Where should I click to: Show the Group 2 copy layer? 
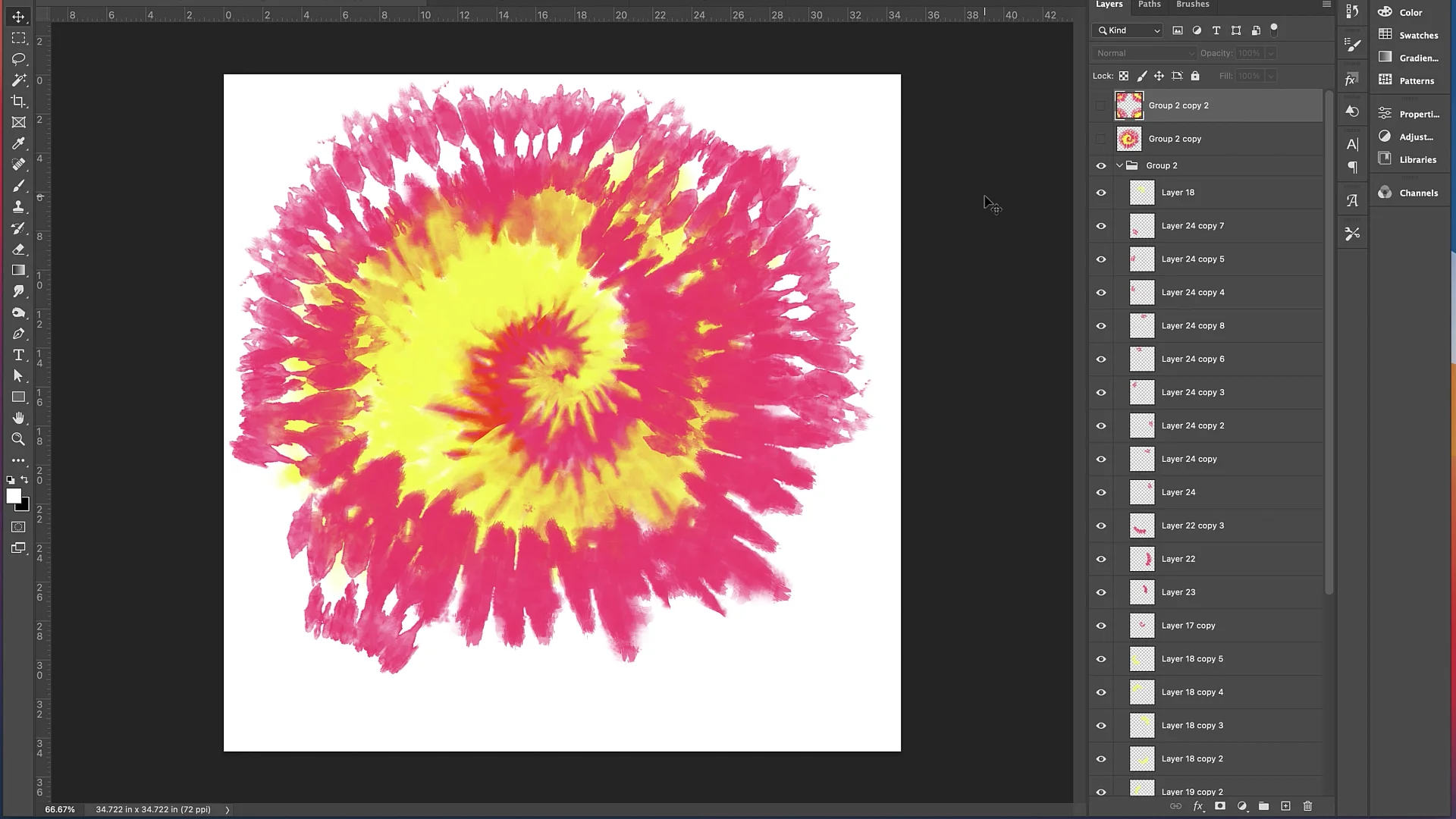coord(1100,139)
